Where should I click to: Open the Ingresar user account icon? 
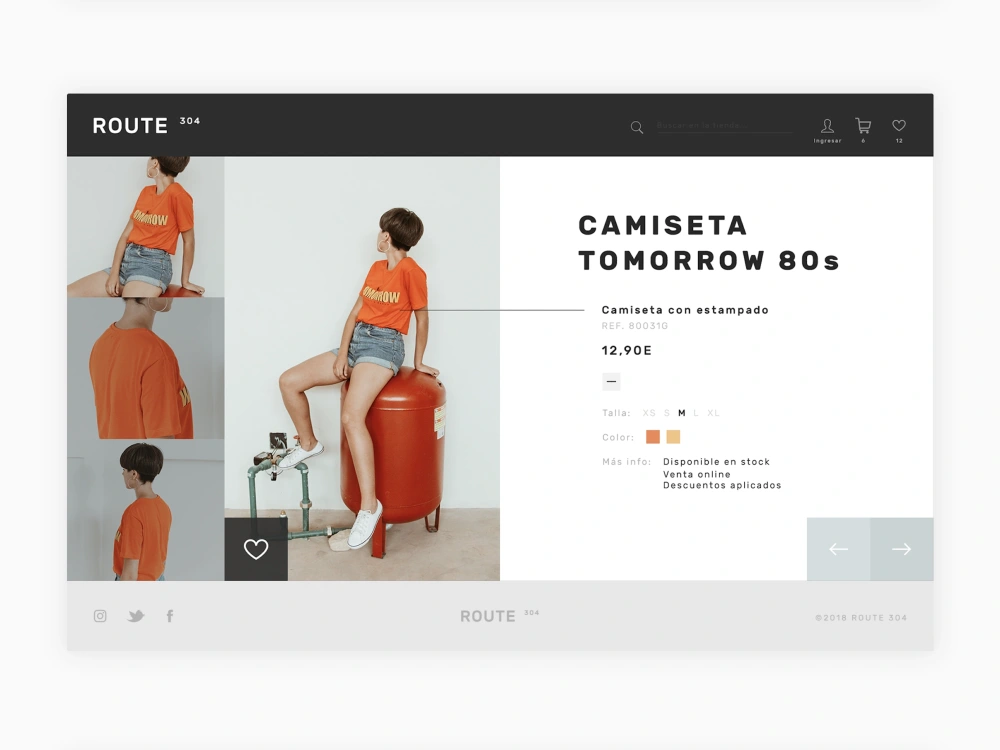pos(827,126)
